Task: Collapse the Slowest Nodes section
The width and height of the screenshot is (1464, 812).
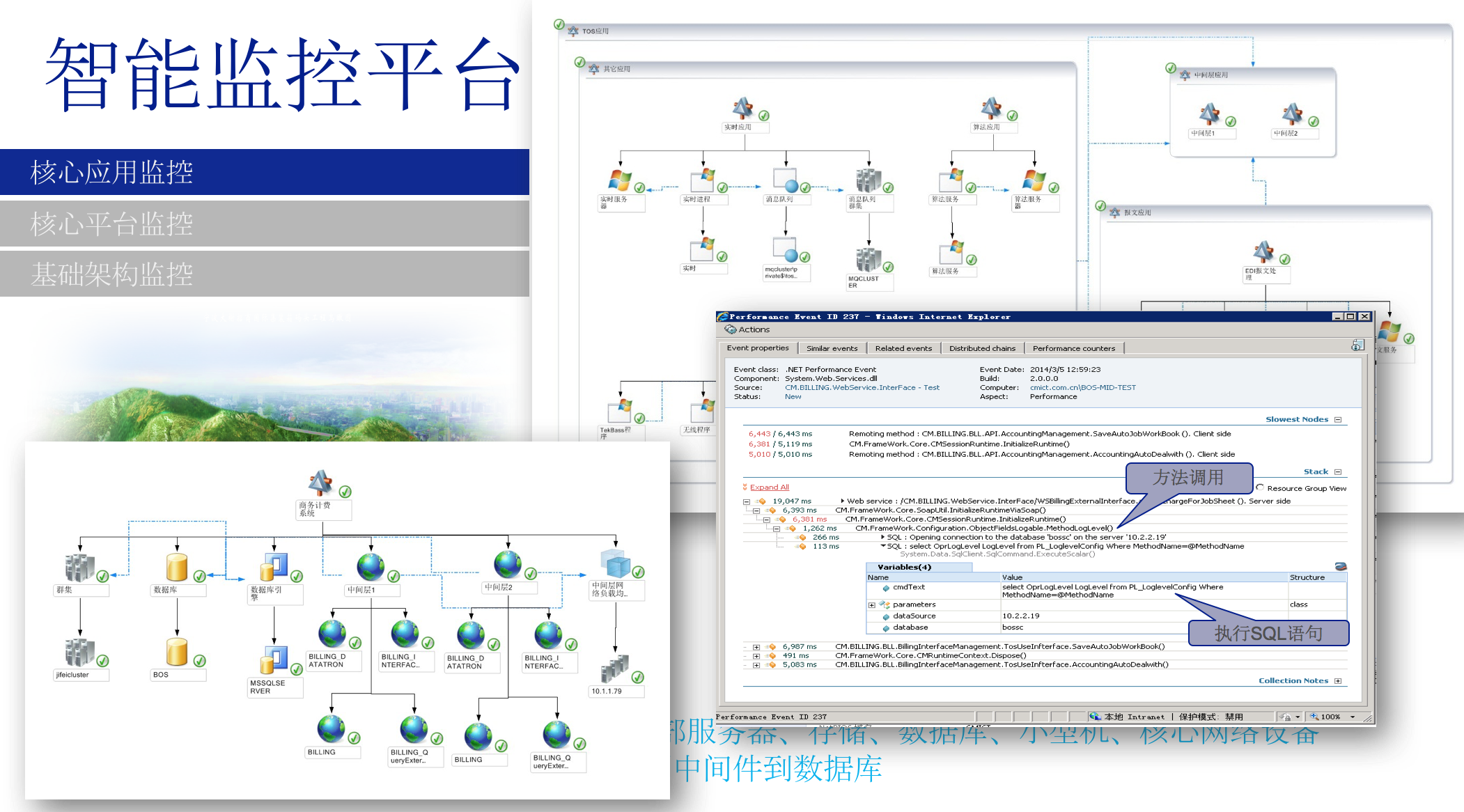Action: pos(1338,420)
